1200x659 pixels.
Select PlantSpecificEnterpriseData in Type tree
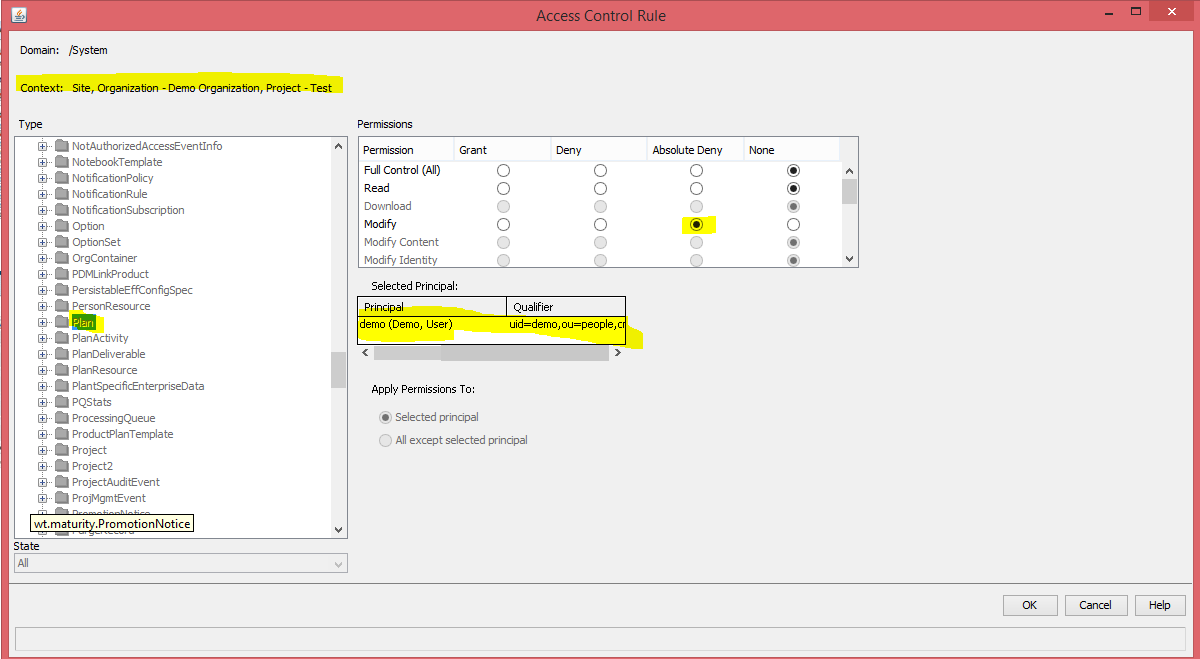(138, 386)
